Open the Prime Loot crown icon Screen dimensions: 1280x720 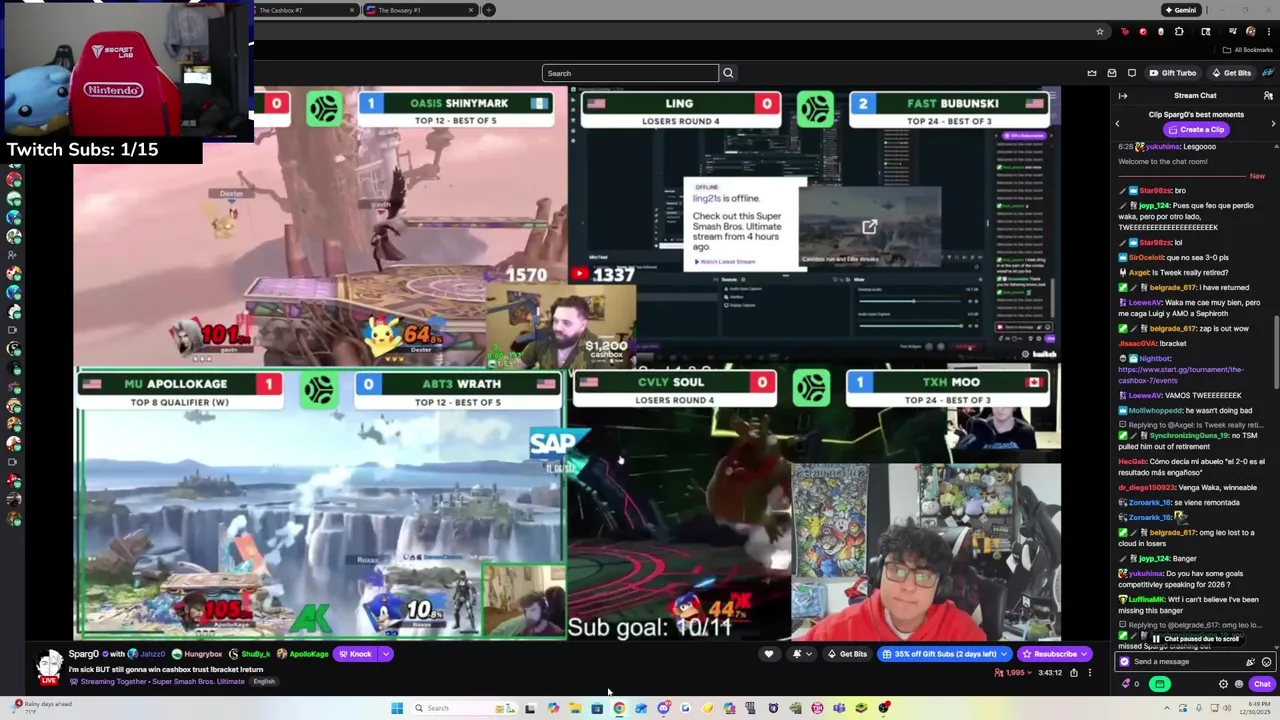tap(1092, 73)
